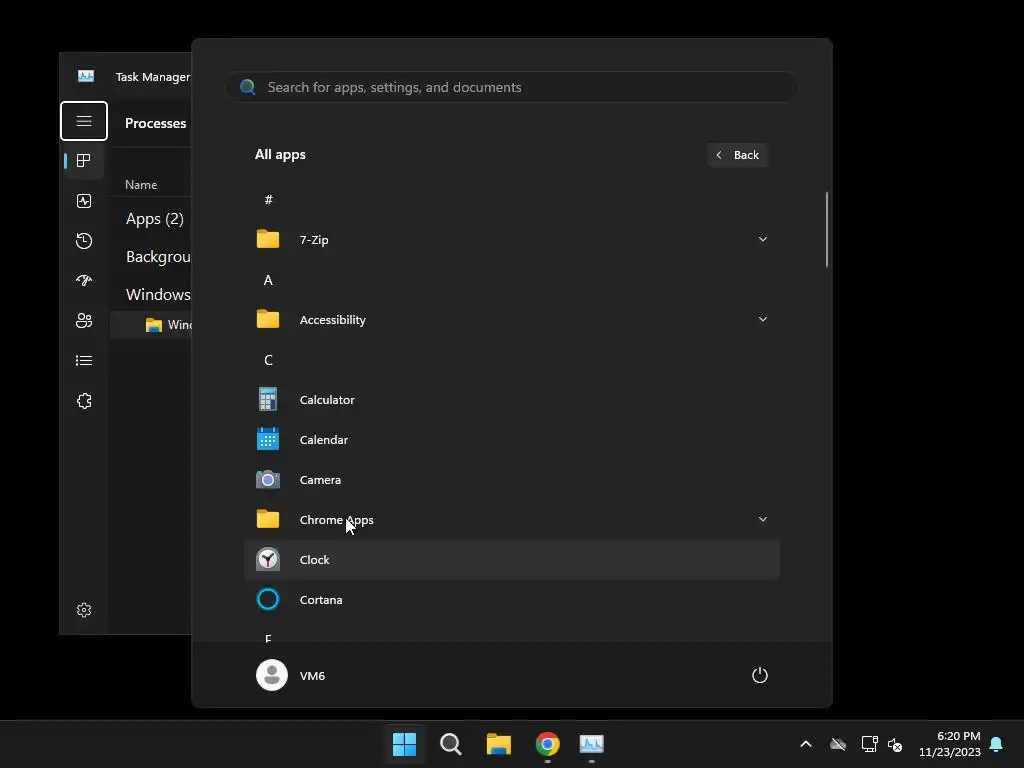
Task: Click the Start menu search box
Action: coord(512,87)
